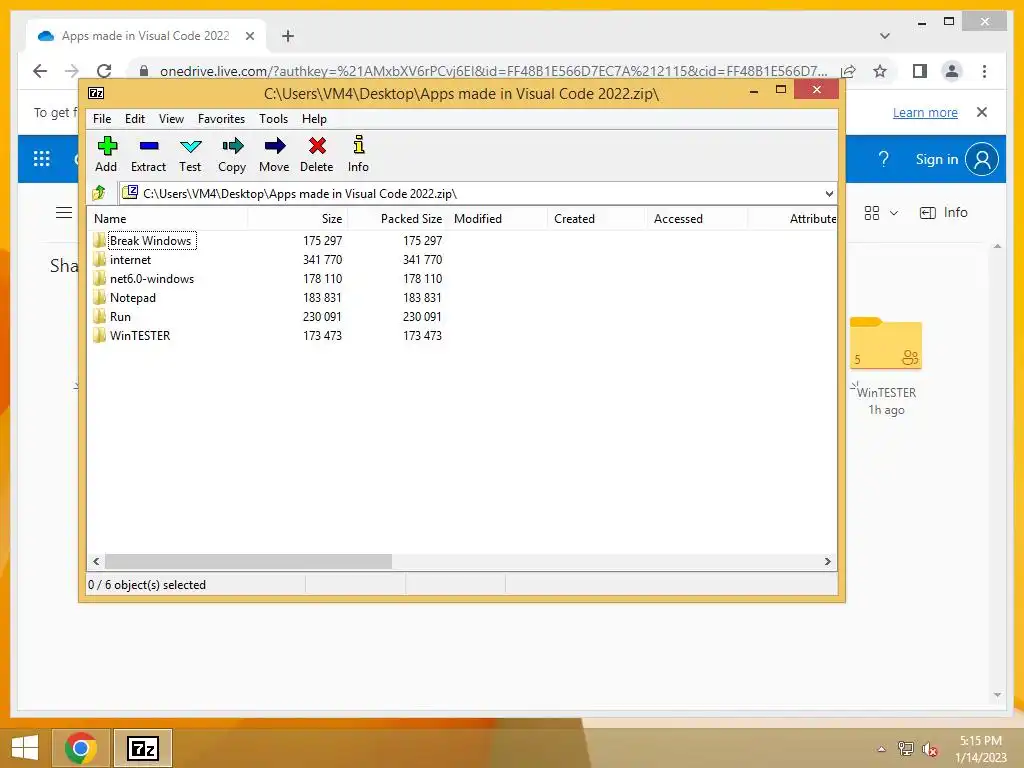Sort by Packed Size column header
Screen dimensions: 1024x768
(x=398, y=219)
